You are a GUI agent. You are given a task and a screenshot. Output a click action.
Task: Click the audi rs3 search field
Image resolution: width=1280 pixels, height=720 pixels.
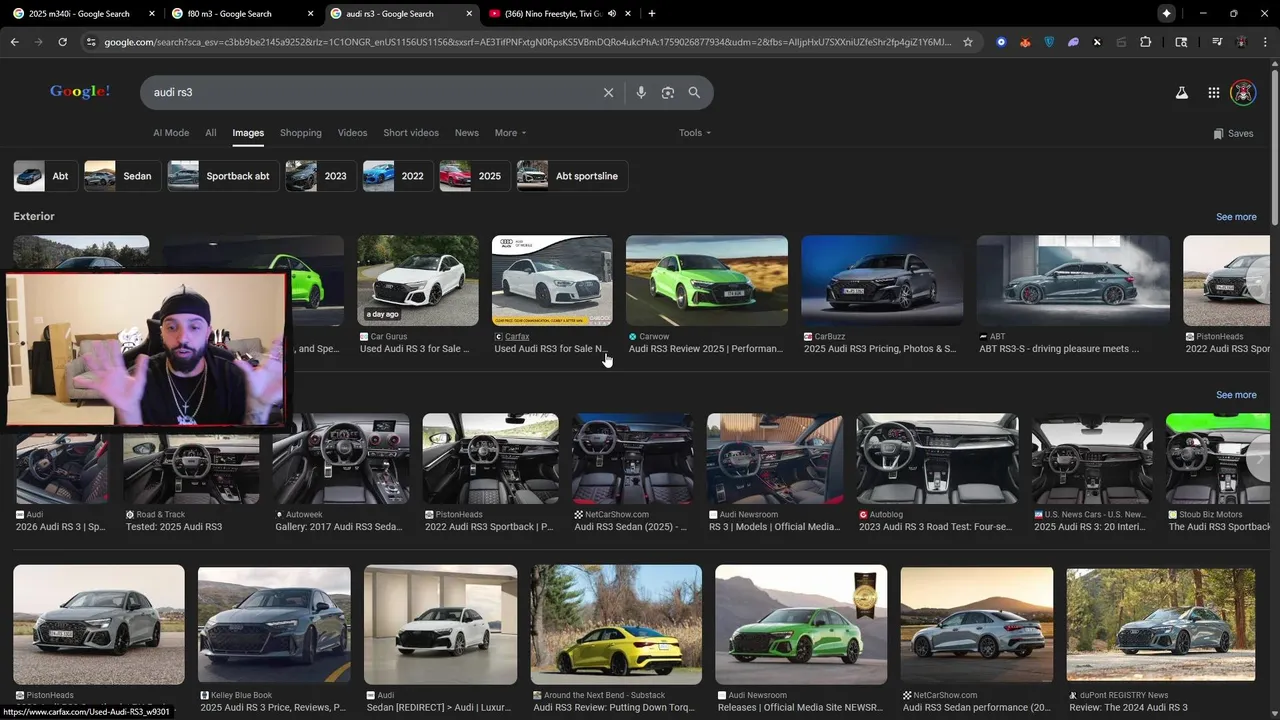[x=370, y=92]
